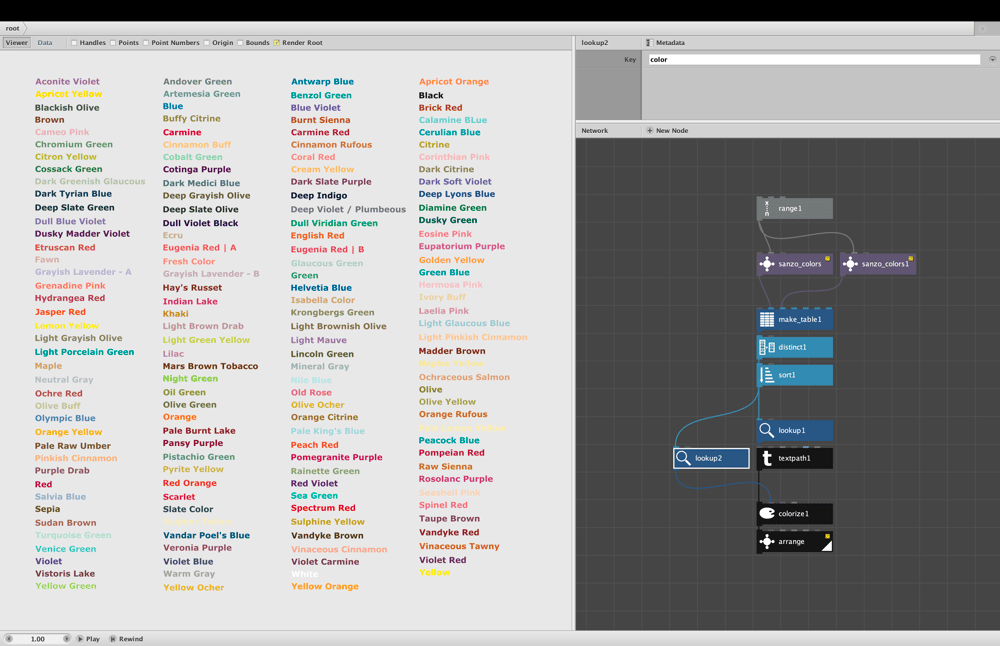Select the range1 node icon
Viewport: 1000px width, 646px height.
pyautogui.click(x=767, y=209)
